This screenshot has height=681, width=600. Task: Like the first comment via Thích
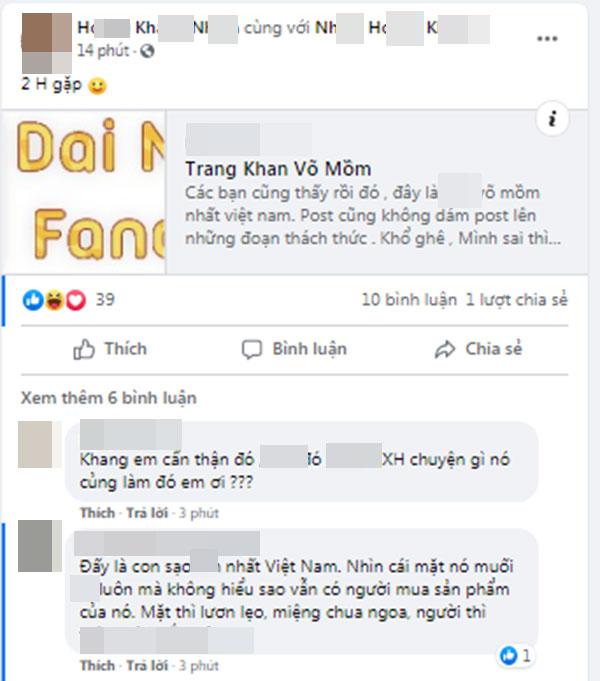click(97, 513)
